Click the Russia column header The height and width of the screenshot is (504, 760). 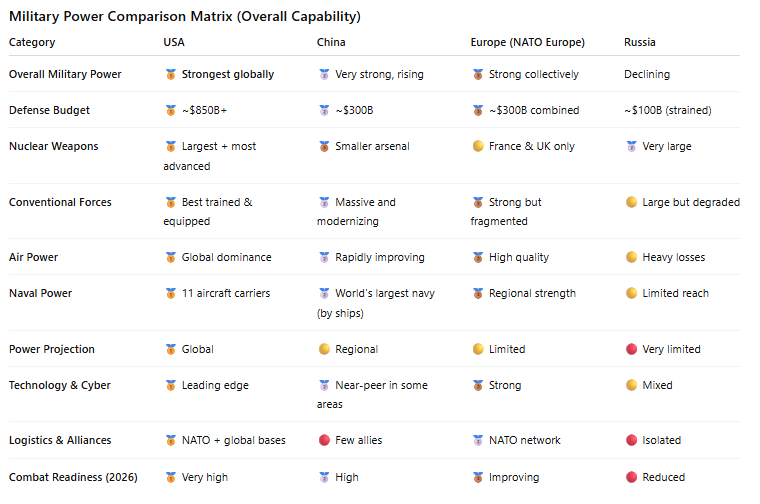point(639,42)
